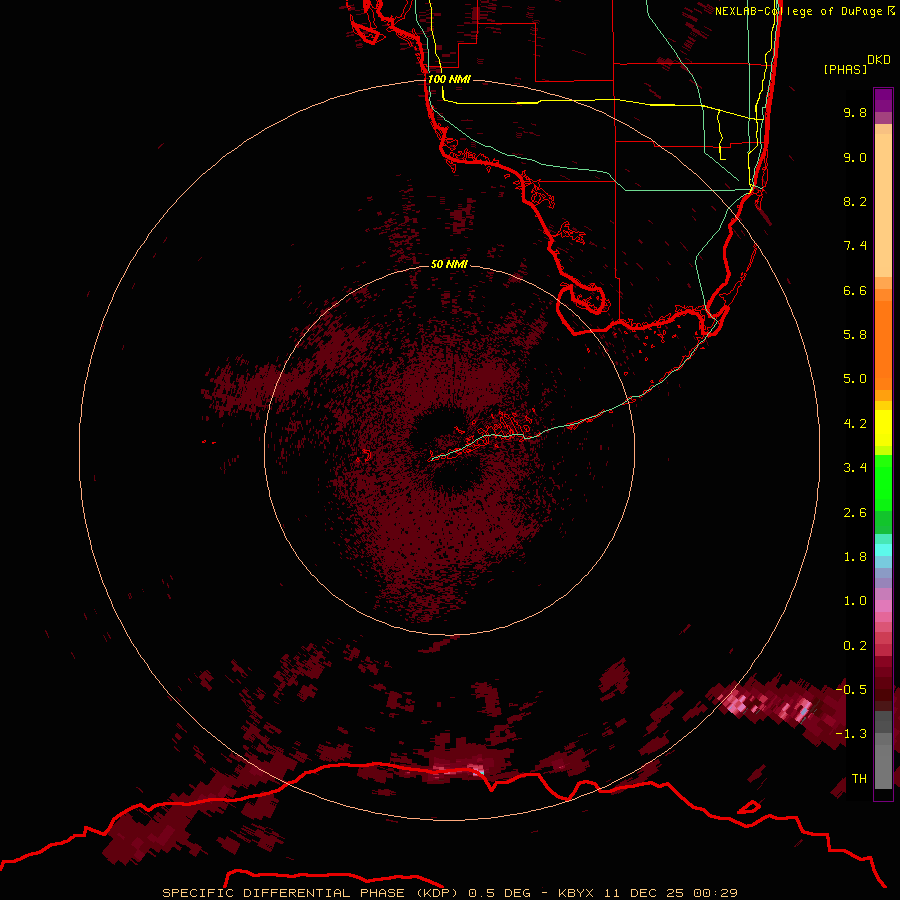This screenshot has height=900, width=900.
Task: Click the 11 DEC 25 date text
Action: [644, 893]
